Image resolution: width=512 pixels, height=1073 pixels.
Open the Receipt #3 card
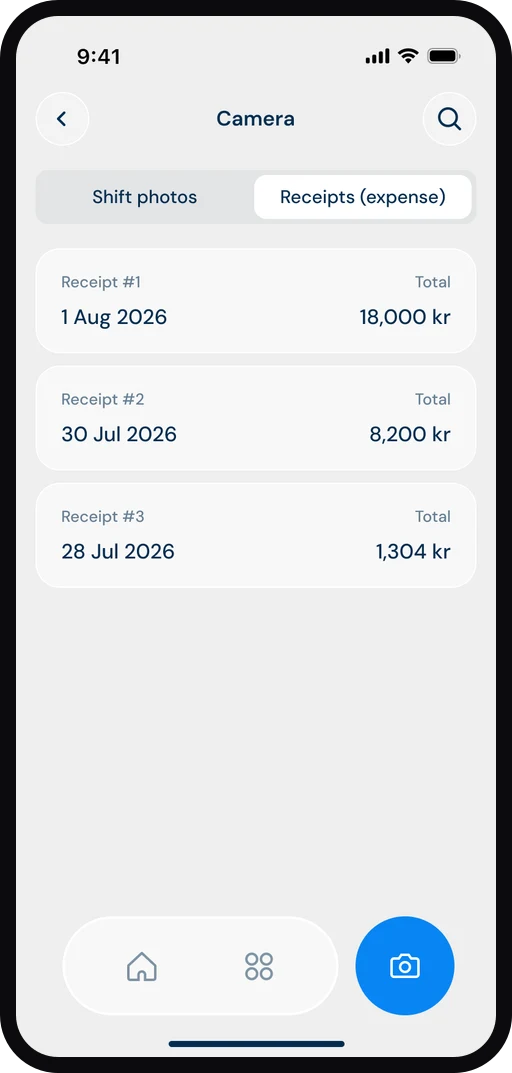coord(256,535)
